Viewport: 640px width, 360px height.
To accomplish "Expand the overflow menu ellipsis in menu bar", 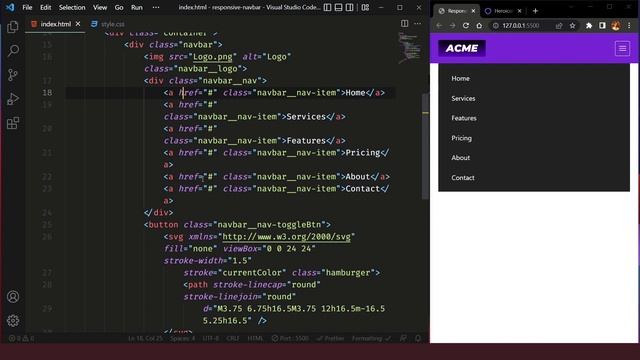I will pos(156,7).
